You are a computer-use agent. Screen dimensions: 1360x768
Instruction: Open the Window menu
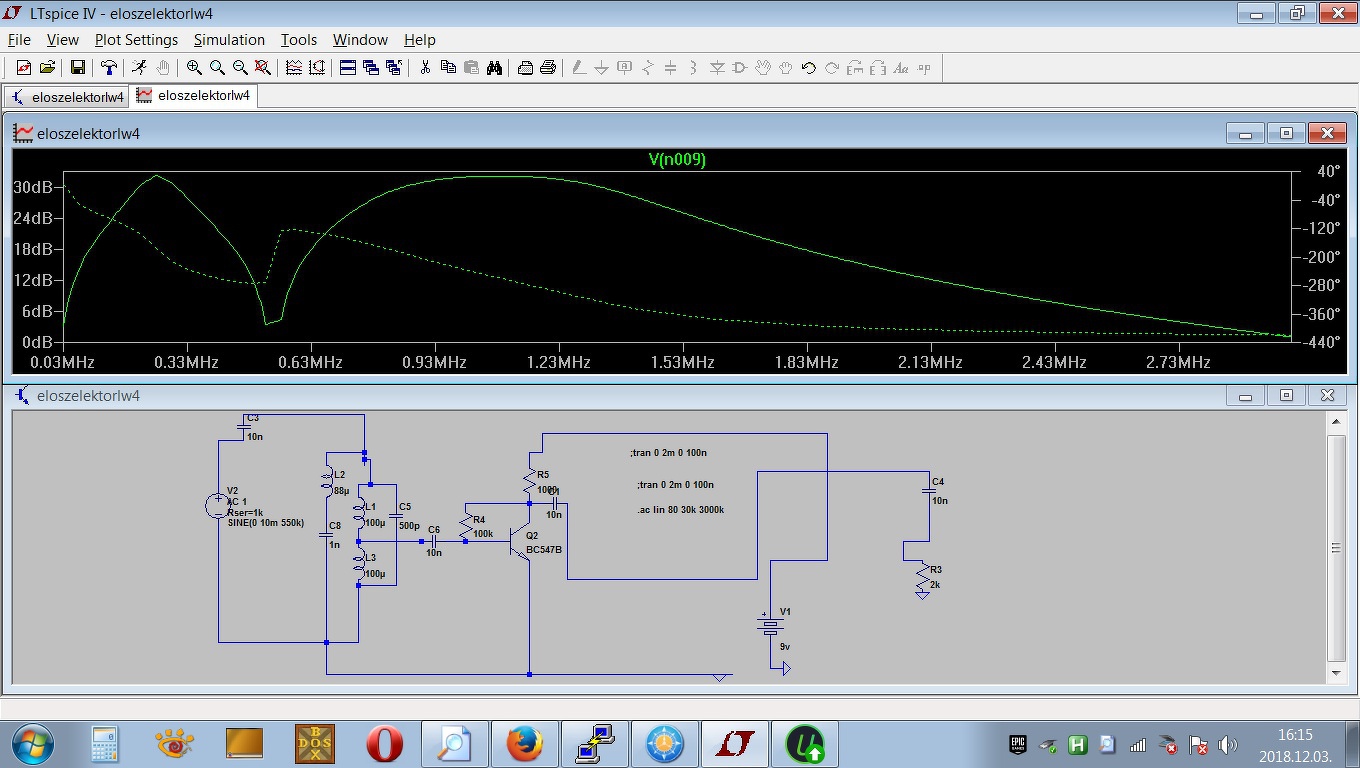click(x=360, y=40)
